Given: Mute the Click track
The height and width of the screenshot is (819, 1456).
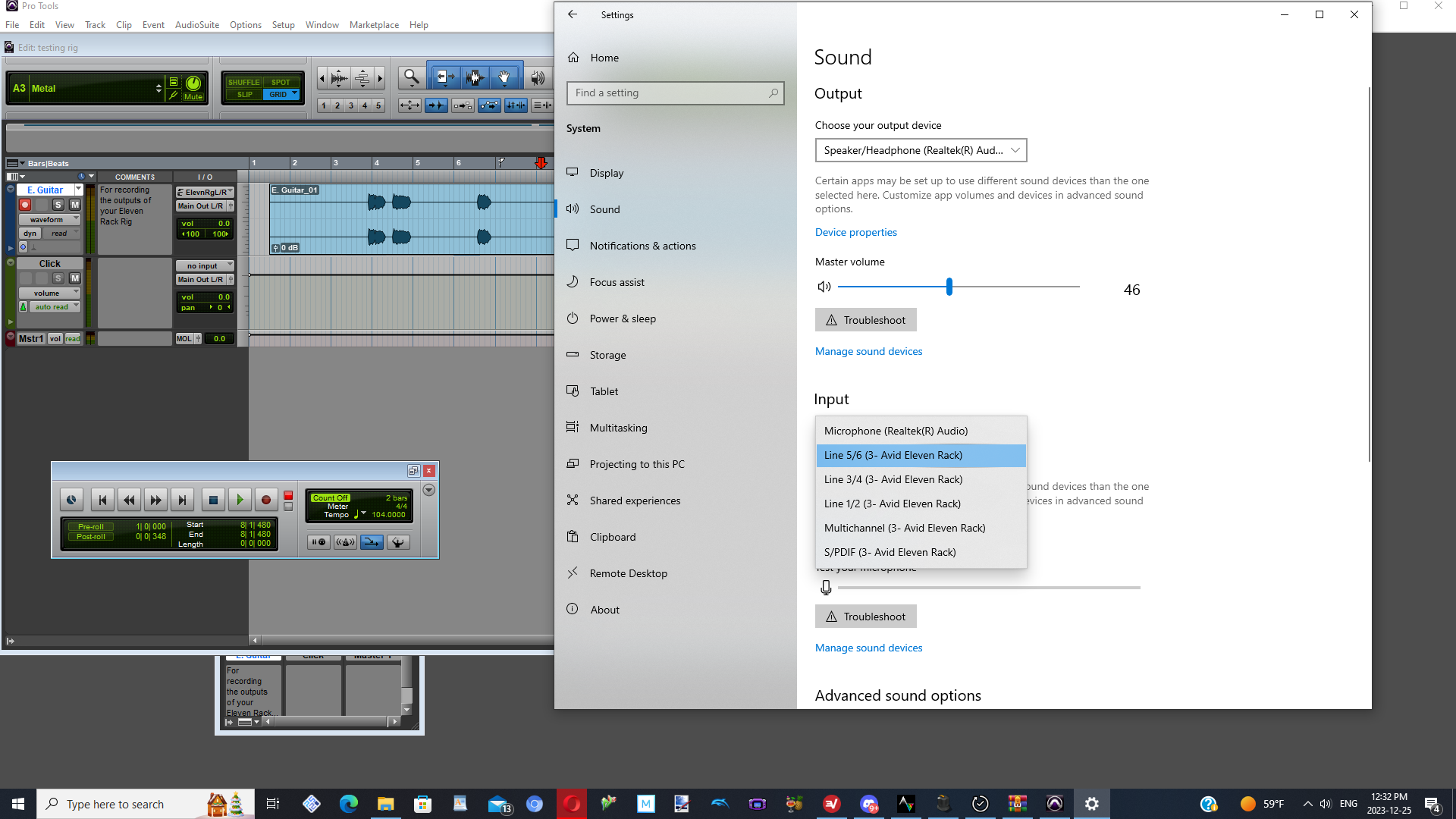Looking at the screenshot, I should pos(74,278).
